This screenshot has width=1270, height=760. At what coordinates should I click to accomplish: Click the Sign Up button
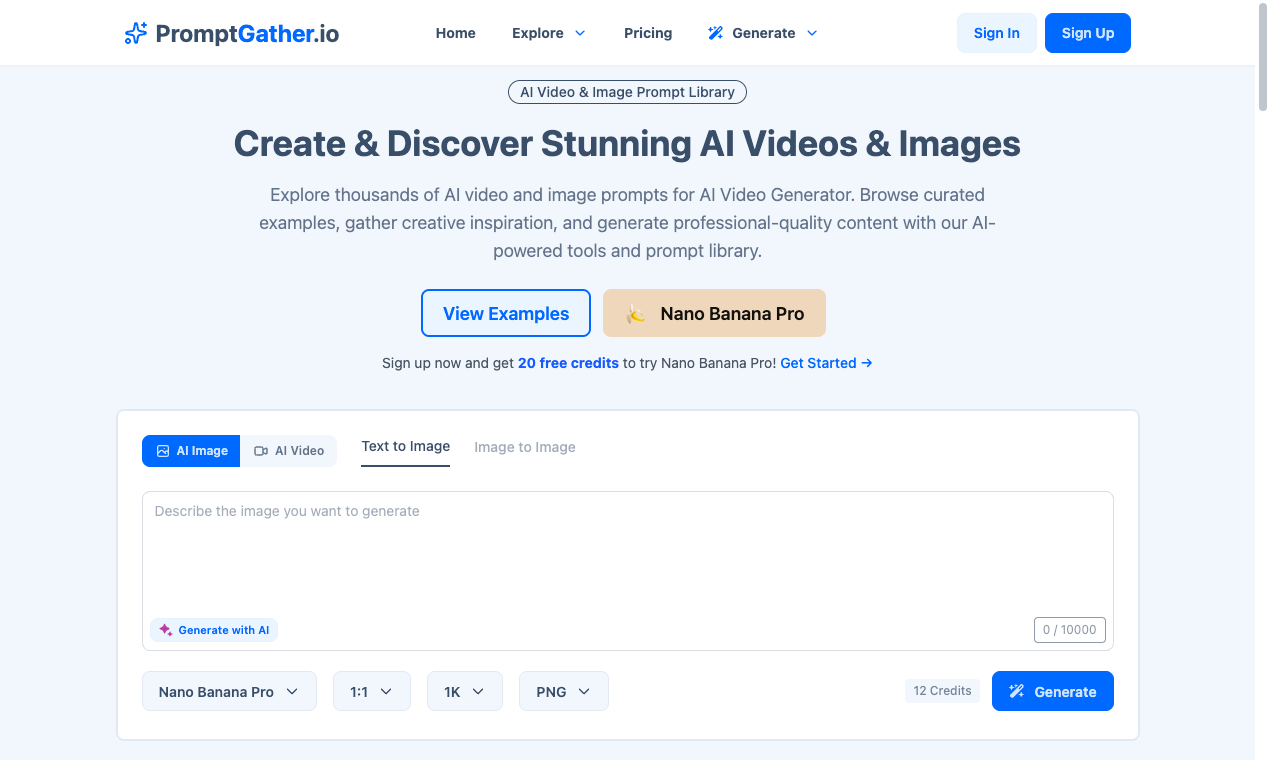pyautogui.click(x=1087, y=32)
